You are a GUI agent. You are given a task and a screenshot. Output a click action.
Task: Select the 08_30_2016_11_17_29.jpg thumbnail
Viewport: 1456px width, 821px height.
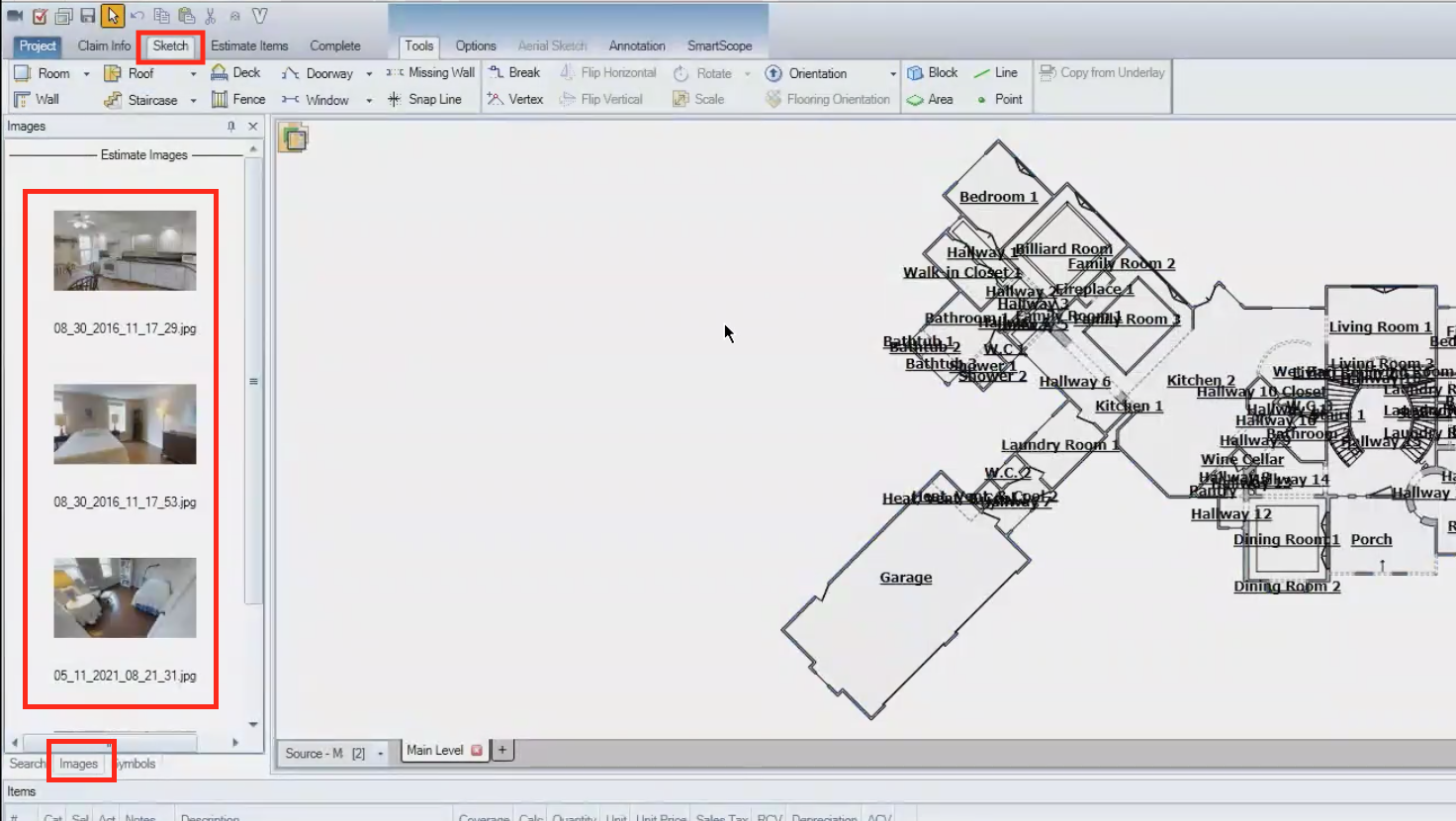123,249
